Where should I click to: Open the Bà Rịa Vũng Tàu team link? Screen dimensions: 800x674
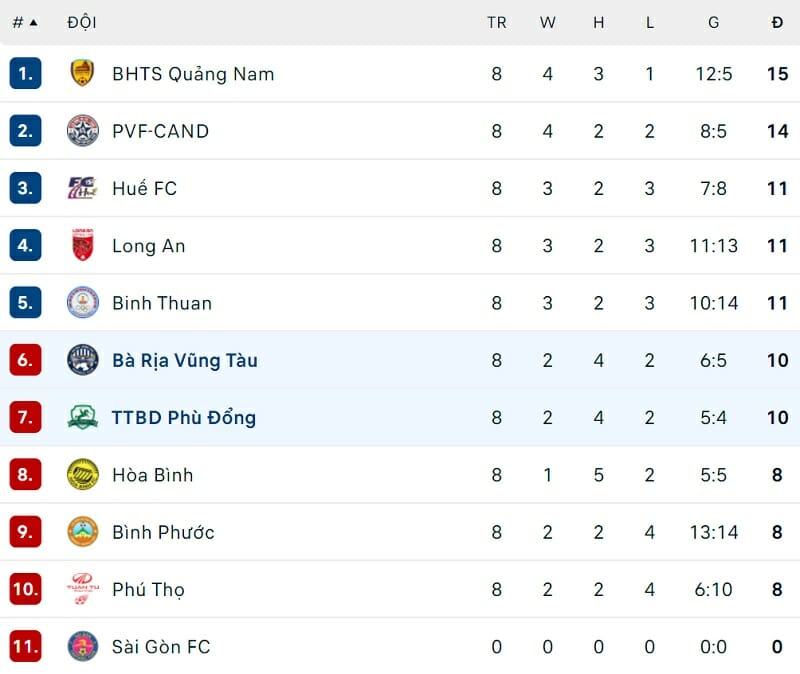tap(185, 360)
